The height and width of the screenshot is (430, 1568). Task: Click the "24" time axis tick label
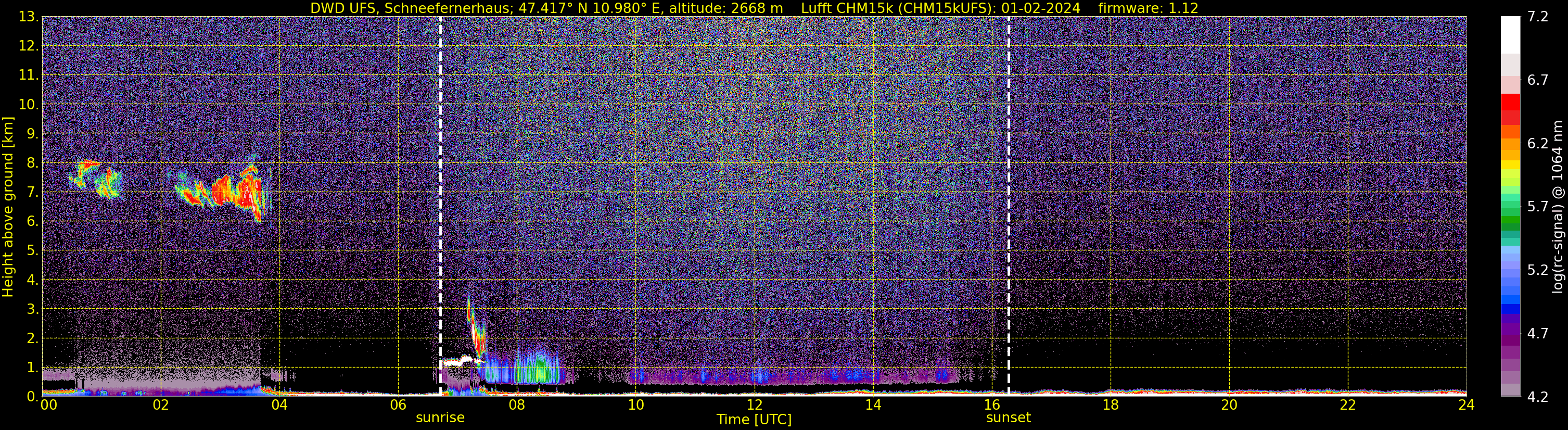pyautogui.click(x=1467, y=405)
